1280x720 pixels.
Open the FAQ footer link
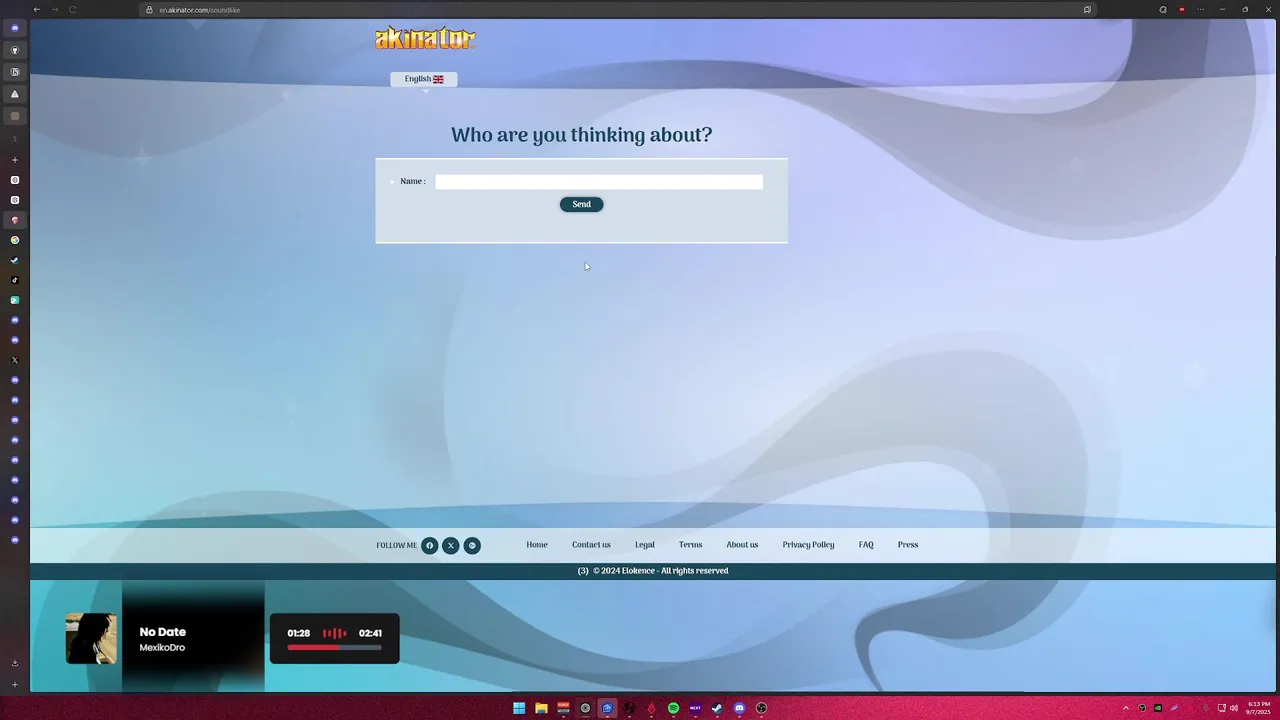[866, 545]
